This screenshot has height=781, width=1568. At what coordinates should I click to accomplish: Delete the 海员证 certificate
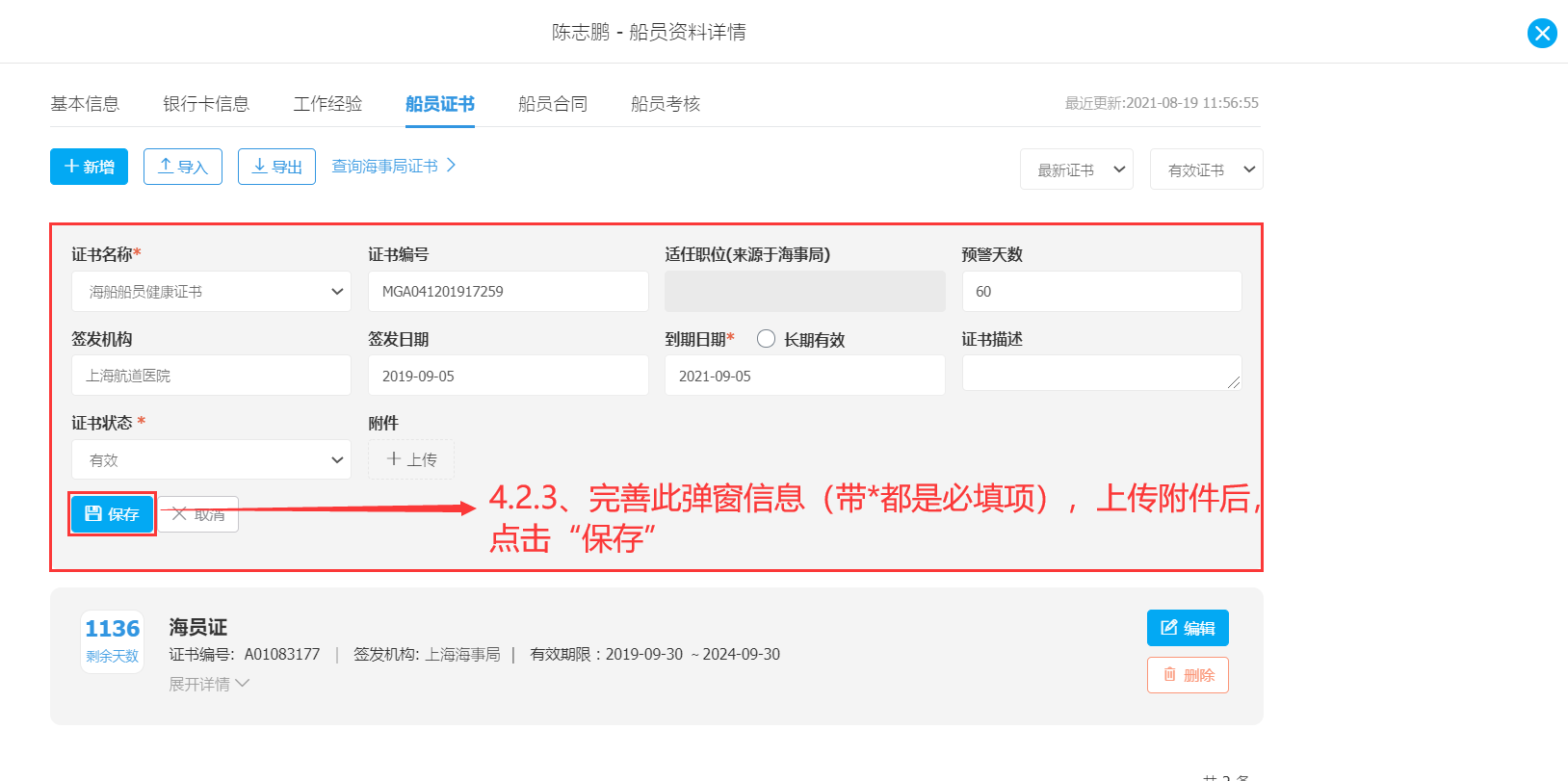pyautogui.click(x=1188, y=675)
